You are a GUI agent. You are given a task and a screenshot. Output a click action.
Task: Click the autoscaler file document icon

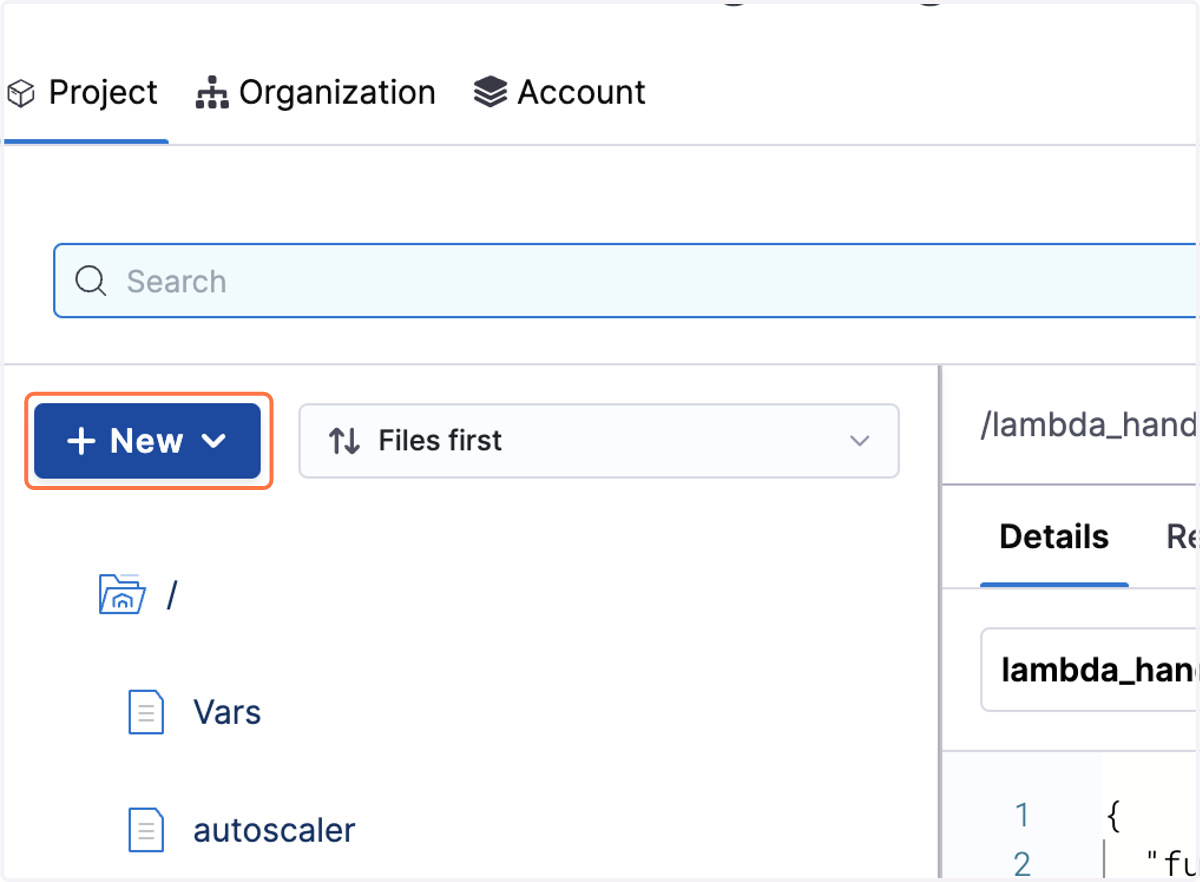pos(146,831)
